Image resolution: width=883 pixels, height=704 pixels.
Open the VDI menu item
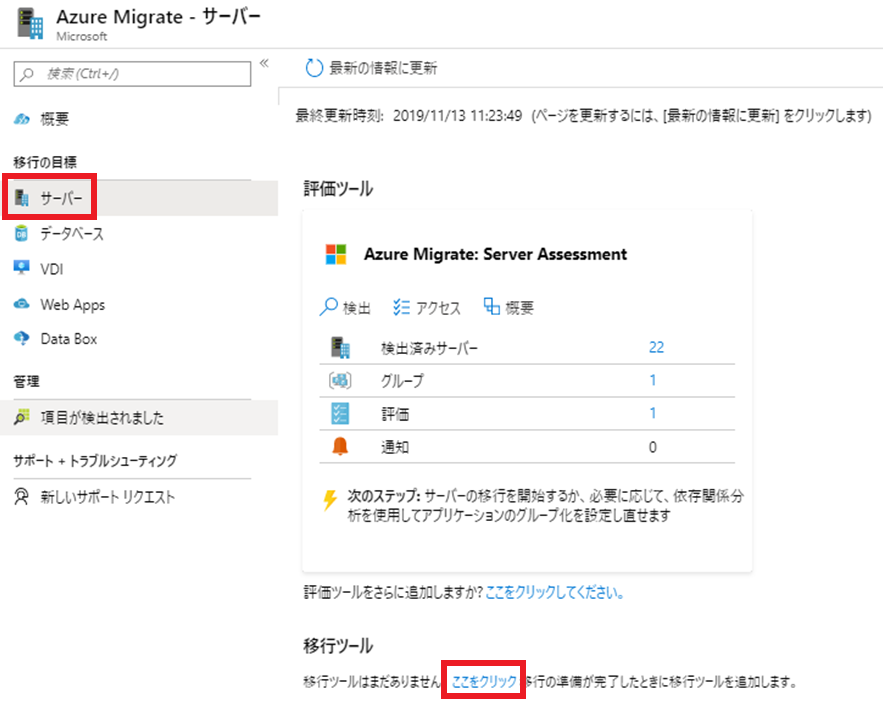(x=52, y=269)
